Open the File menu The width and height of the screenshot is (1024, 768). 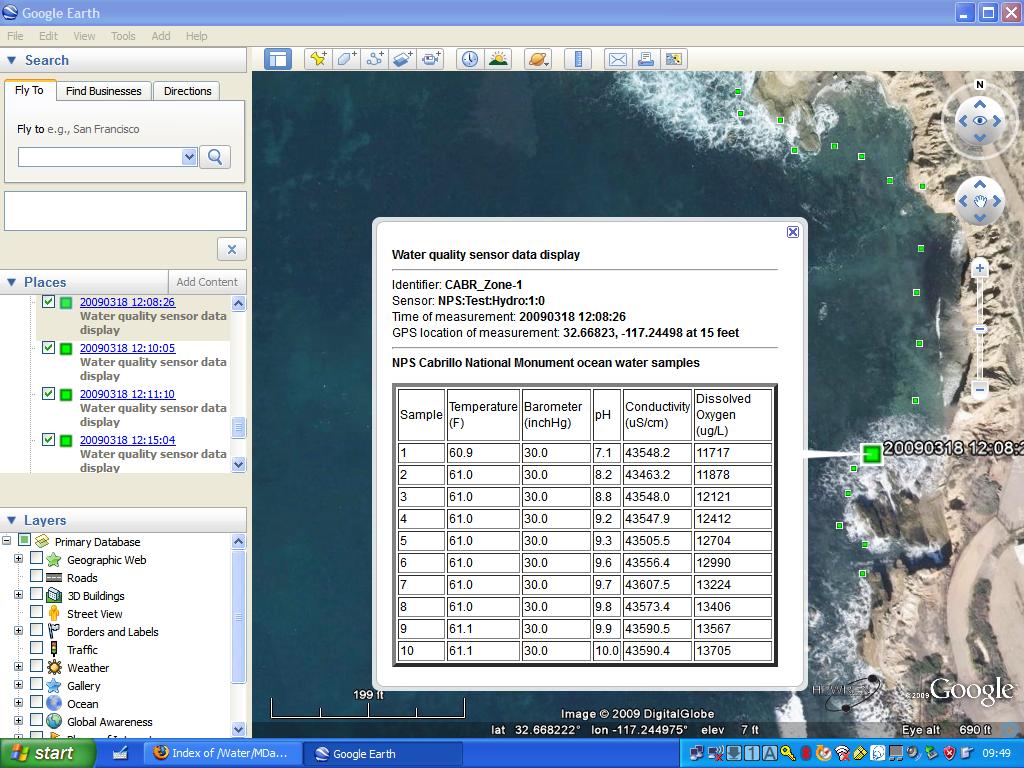[15, 36]
